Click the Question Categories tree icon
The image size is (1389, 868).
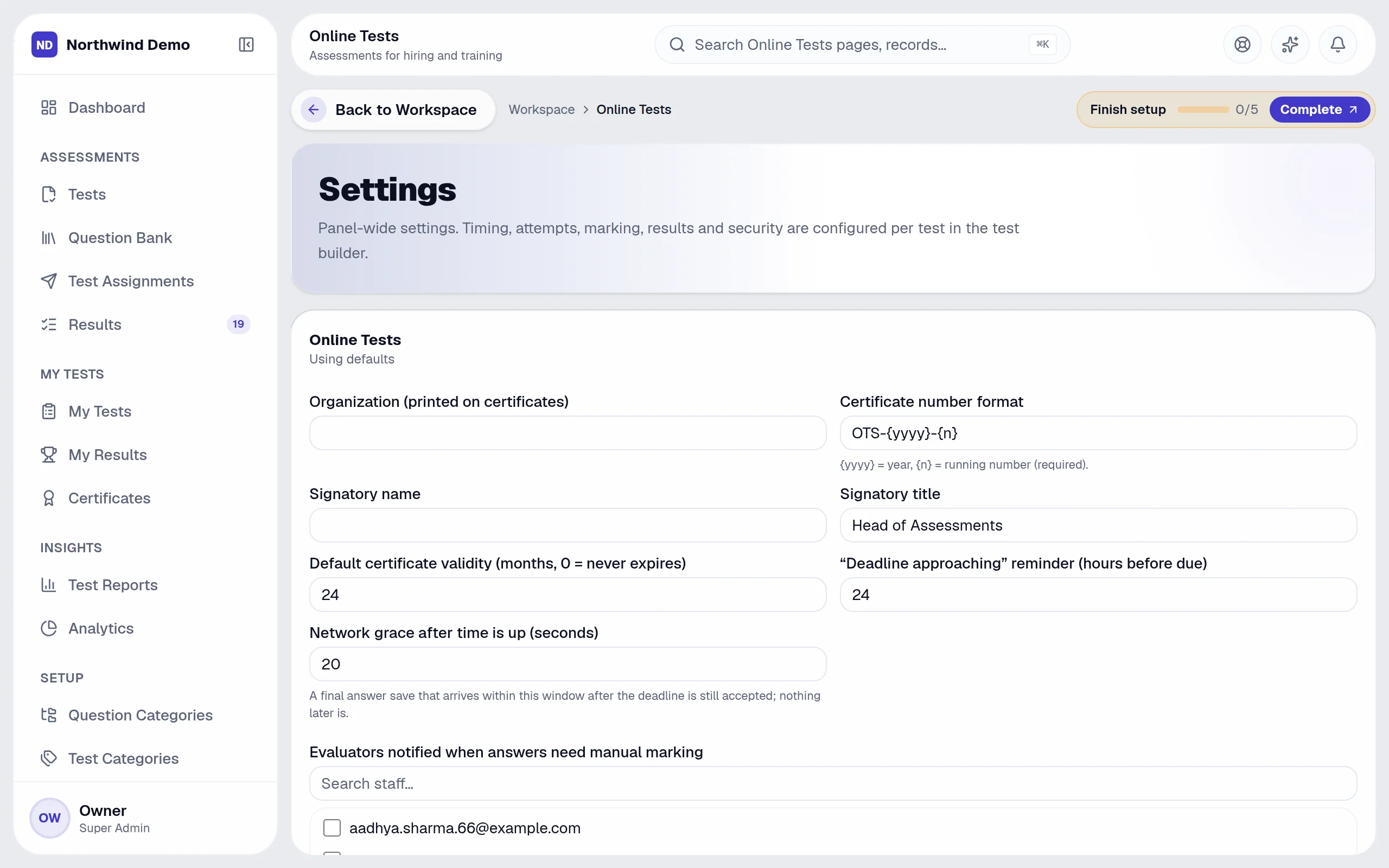(x=49, y=716)
